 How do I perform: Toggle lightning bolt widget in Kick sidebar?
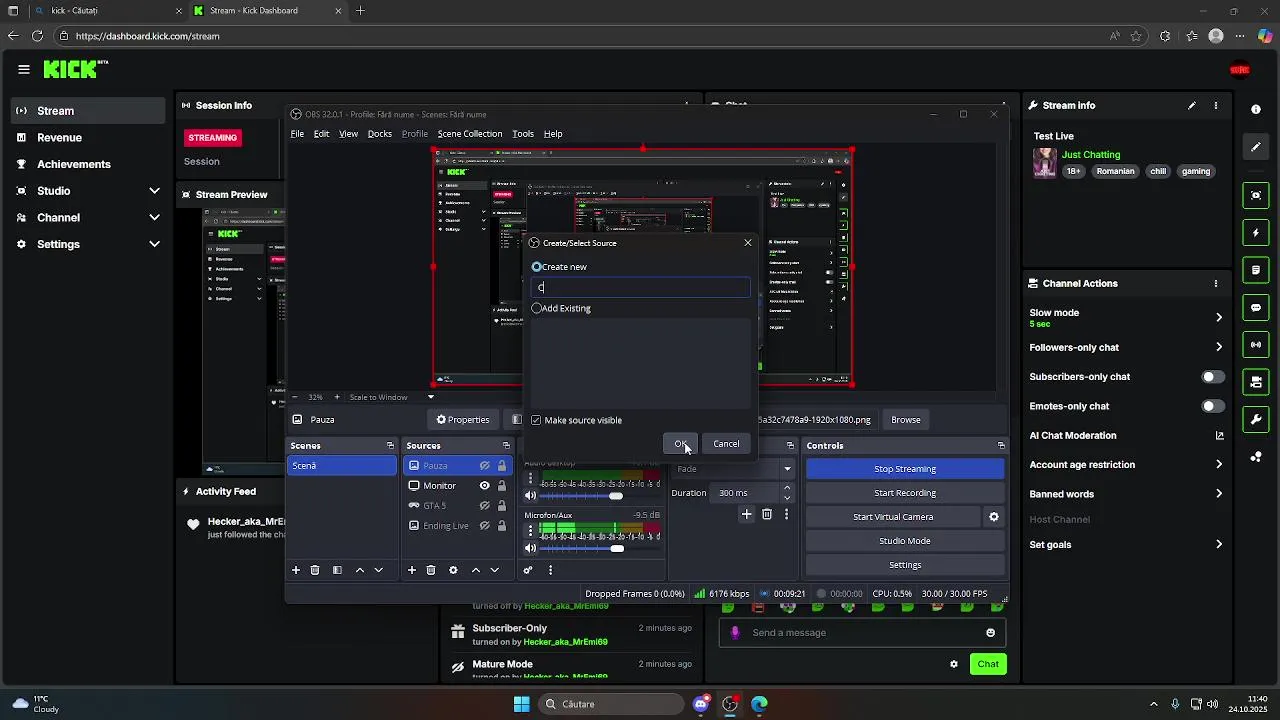1256,233
